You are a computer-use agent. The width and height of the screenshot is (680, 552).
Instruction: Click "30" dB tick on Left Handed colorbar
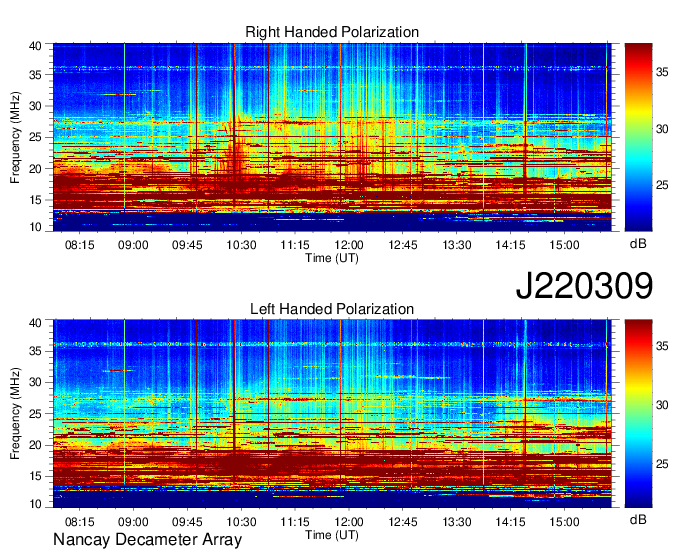coord(662,405)
